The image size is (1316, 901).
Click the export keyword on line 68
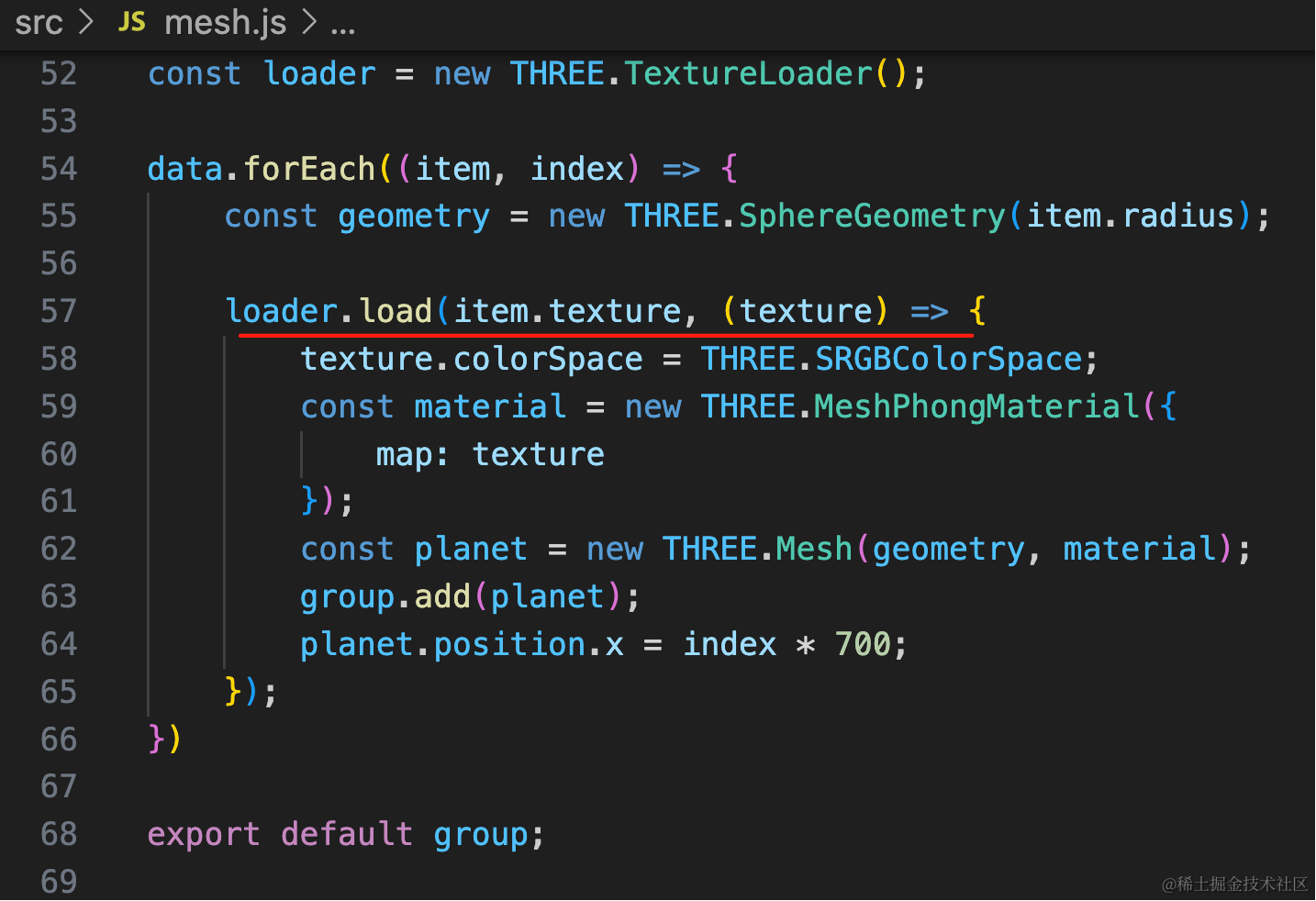(204, 834)
